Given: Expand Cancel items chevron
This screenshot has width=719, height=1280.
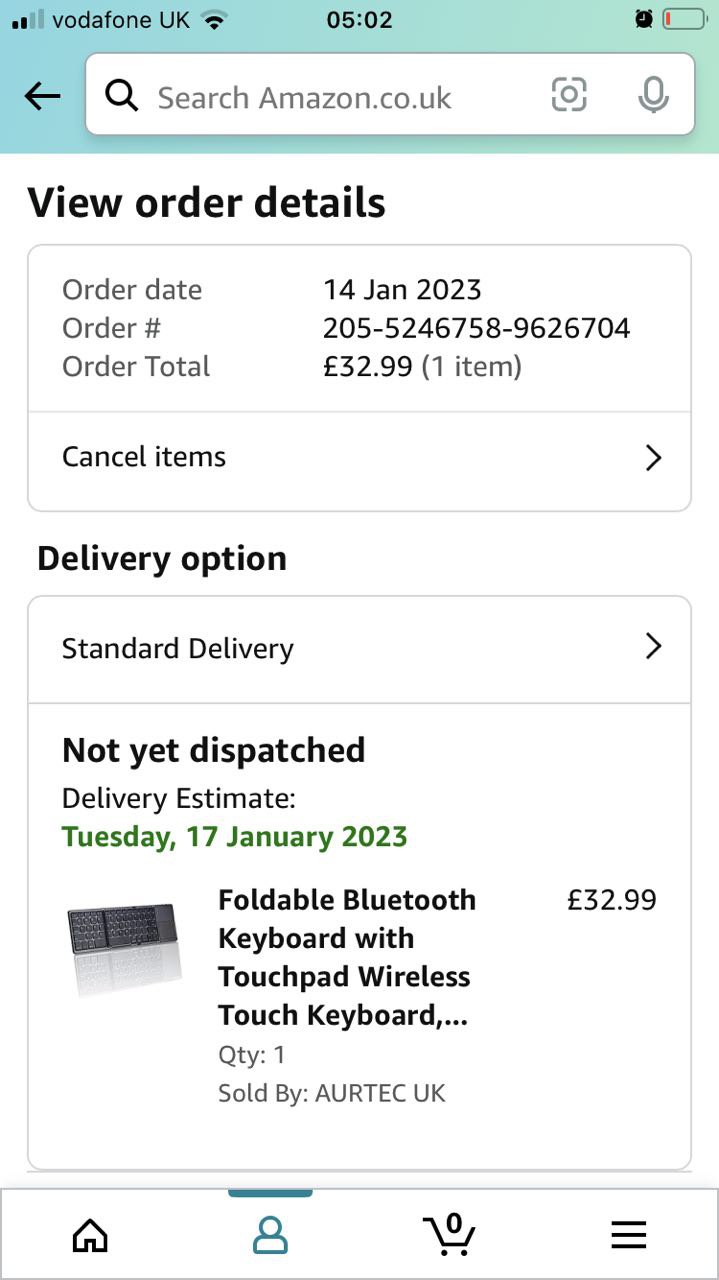Looking at the screenshot, I should click(x=653, y=458).
